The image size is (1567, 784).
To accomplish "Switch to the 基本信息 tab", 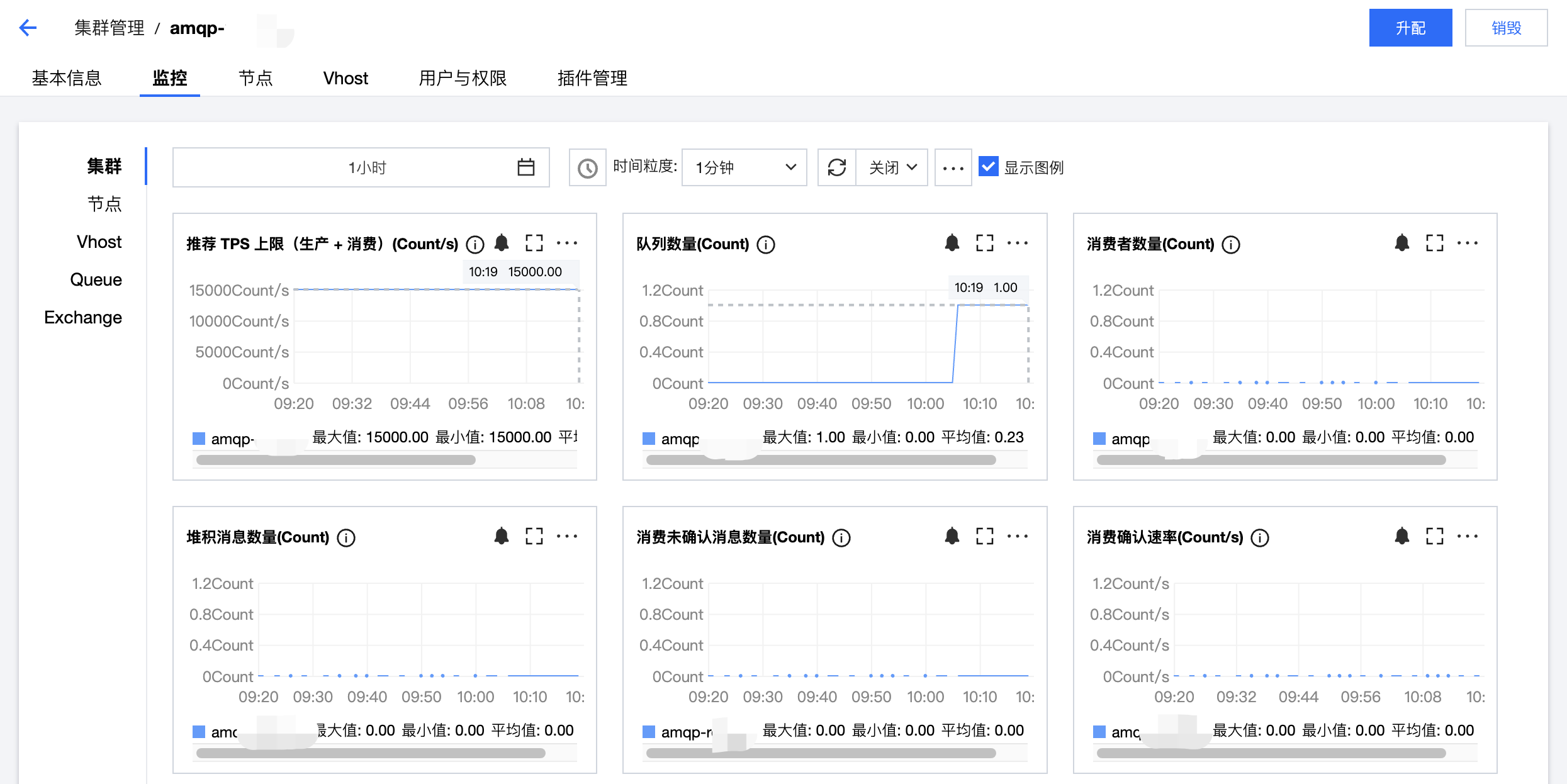I will [67, 78].
